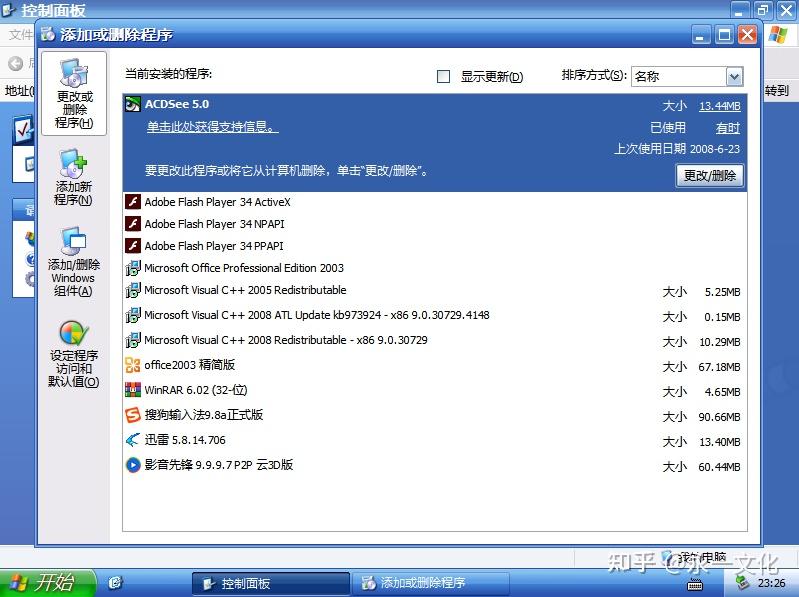
Task: Switch to 控制面板 taskbar button
Action: (x=271, y=583)
